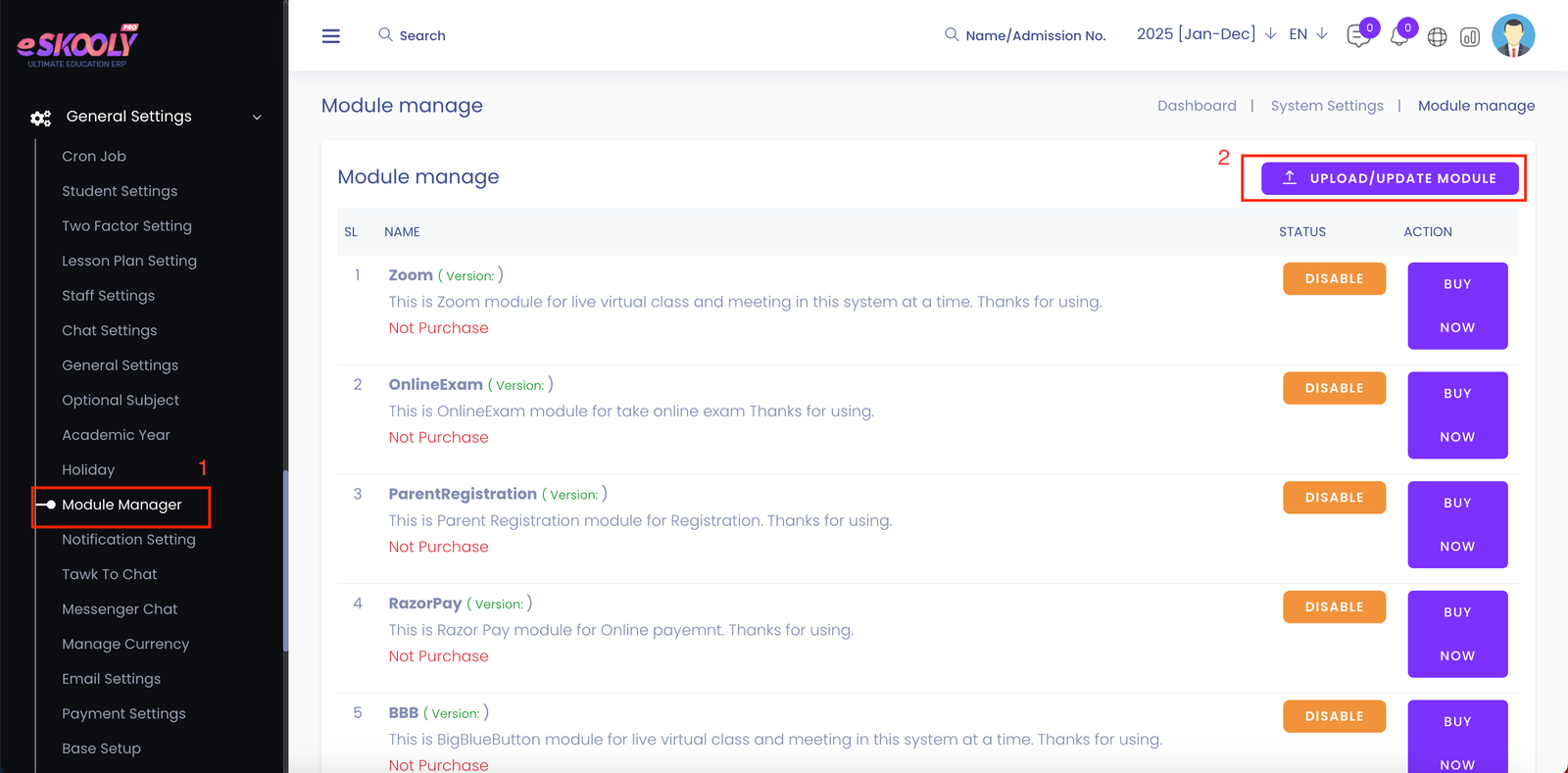Screen dimensions: 1568x773
Task: Collapse the General Settings sidebar section
Action: pos(257,118)
